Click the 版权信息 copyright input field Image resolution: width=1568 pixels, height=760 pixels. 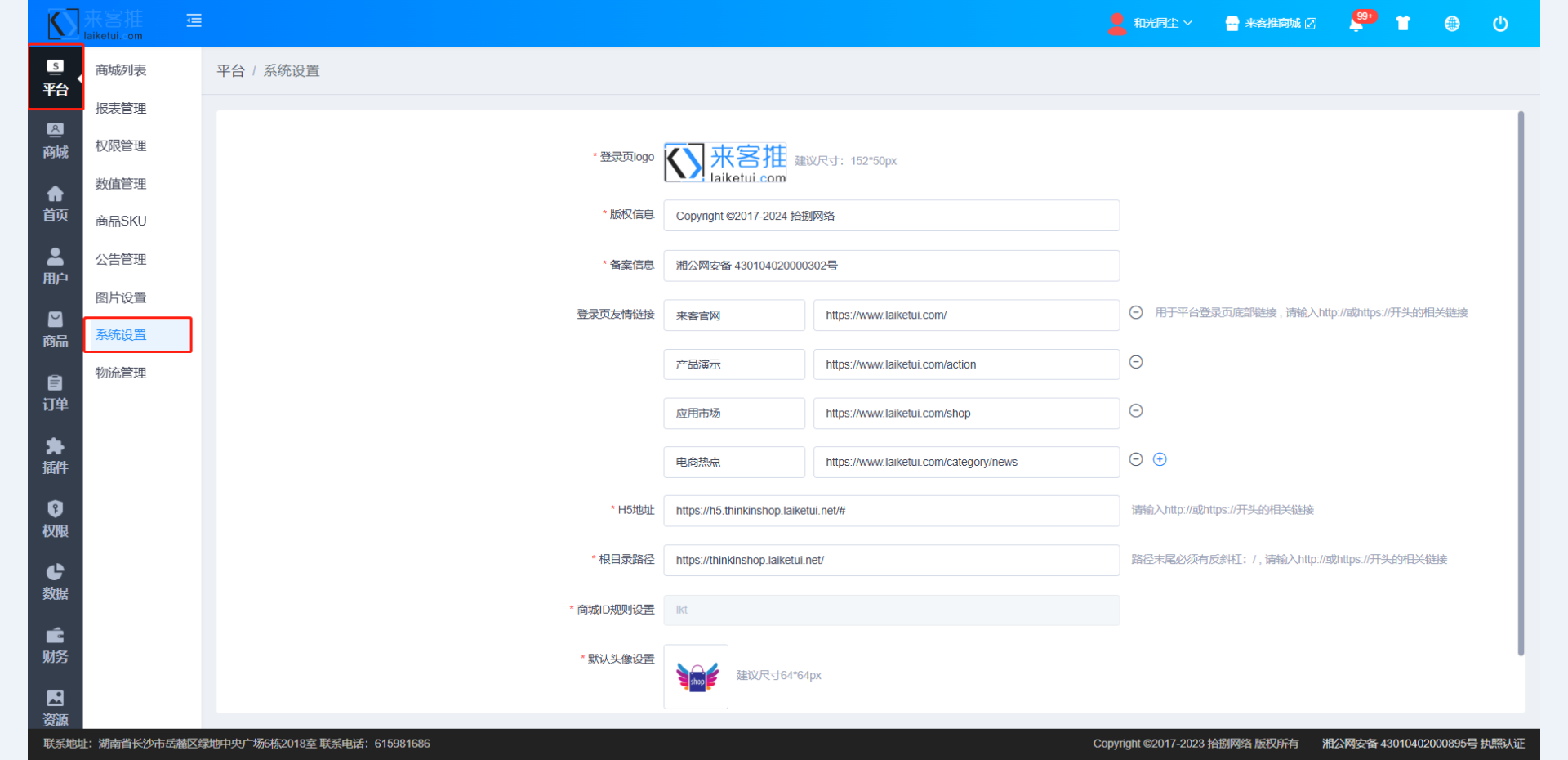(891, 216)
